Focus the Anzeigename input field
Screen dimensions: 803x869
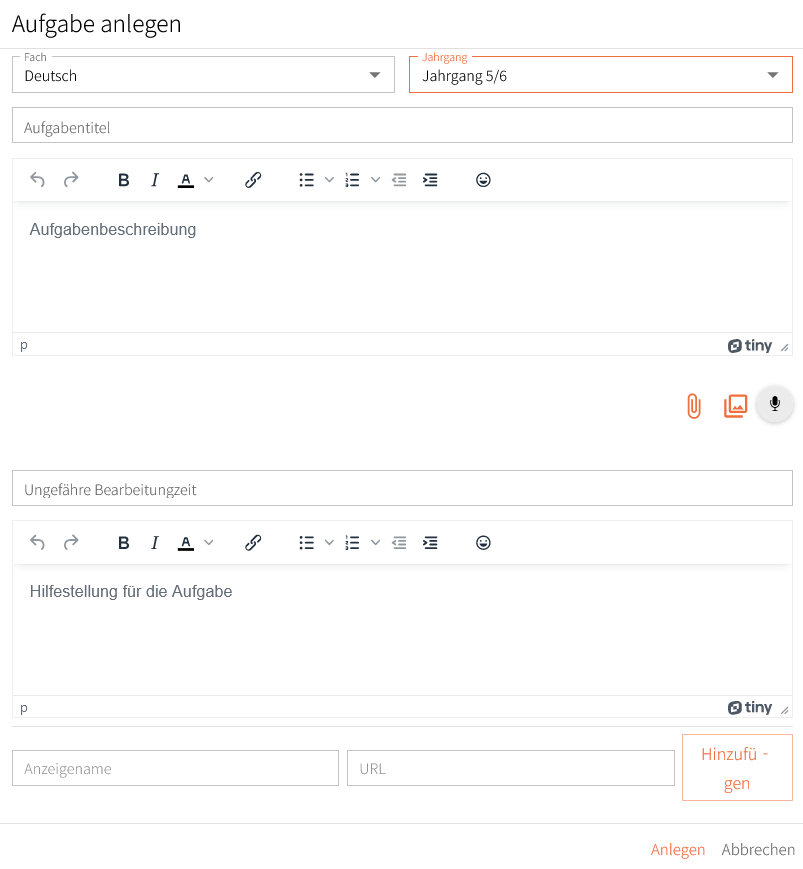(175, 768)
